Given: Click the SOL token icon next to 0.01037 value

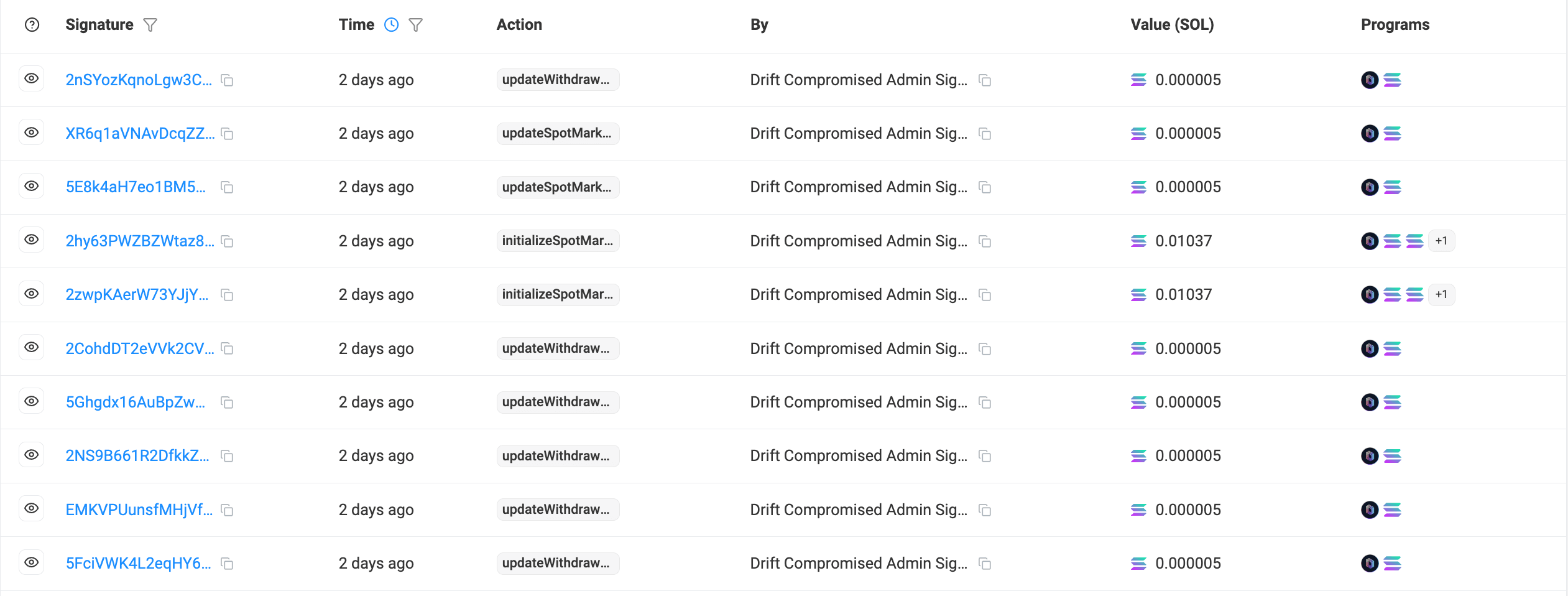Looking at the screenshot, I should pyautogui.click(x=1138, y=241).
